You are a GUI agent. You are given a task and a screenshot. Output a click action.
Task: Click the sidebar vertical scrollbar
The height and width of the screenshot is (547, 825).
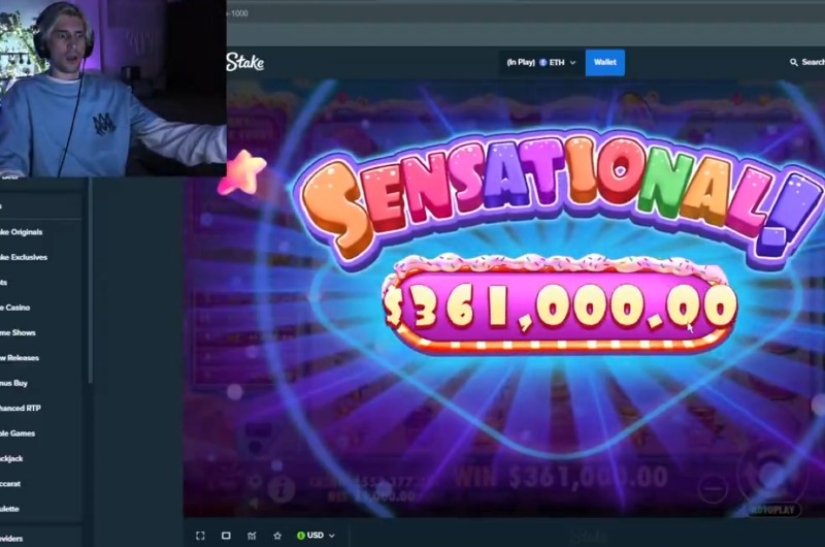click(90, 281)
